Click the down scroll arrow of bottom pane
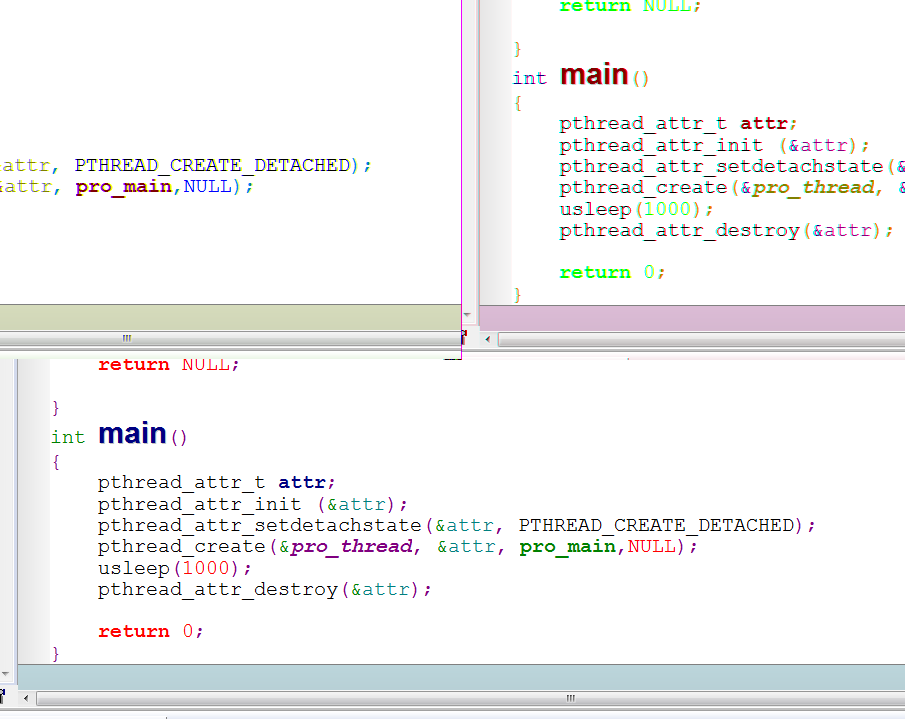Screen dimensions: 905x719 click(x=5, y=673)
